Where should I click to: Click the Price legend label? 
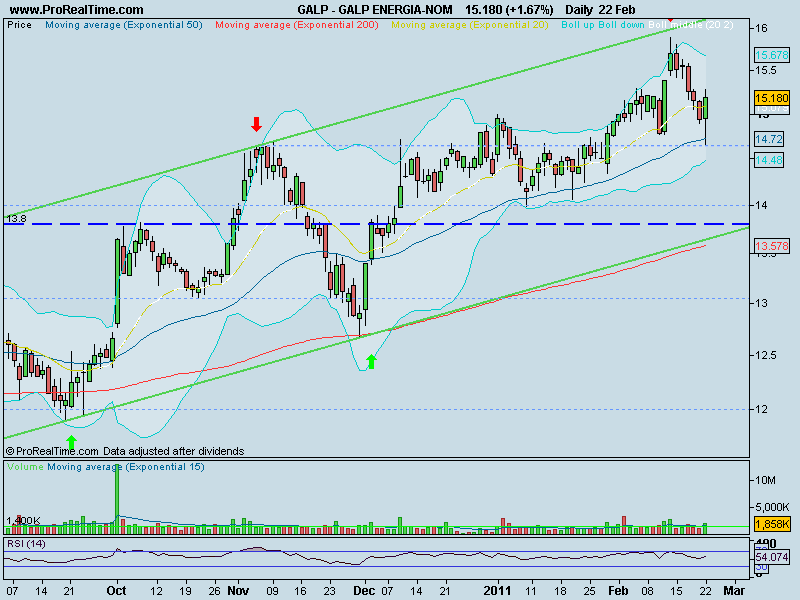pos(19,25)
